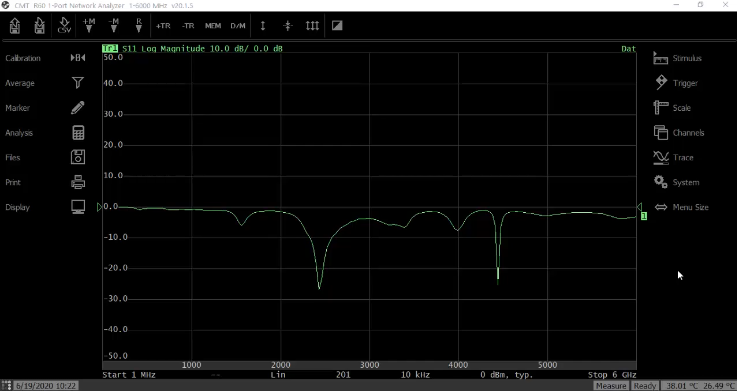Select the Tr1 trace label

tap(110, 48)
